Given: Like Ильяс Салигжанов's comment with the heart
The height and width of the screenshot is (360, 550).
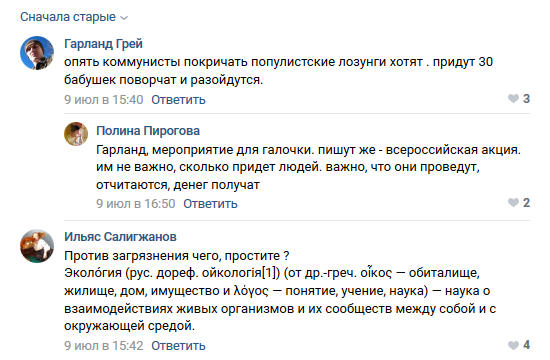Looking at the screenshot, I should (x=513, y=345).
